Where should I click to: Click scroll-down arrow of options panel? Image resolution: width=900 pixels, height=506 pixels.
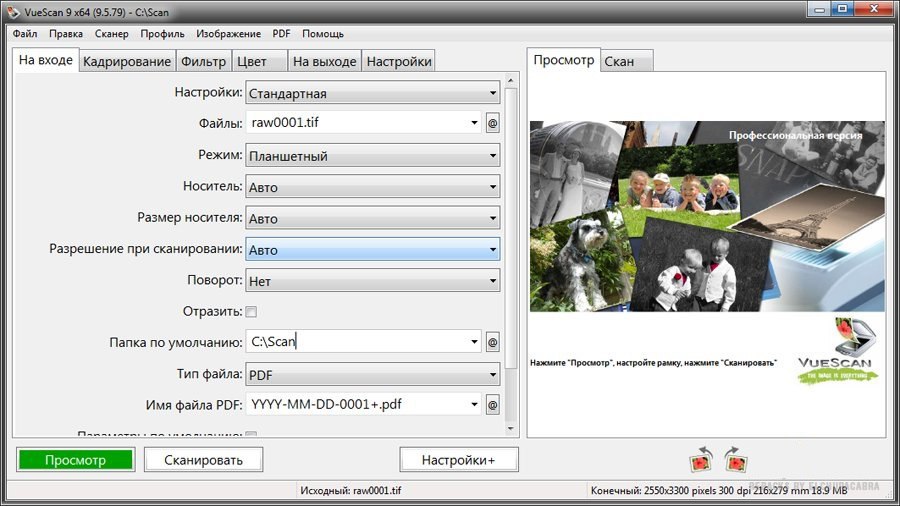pos(511,429)
